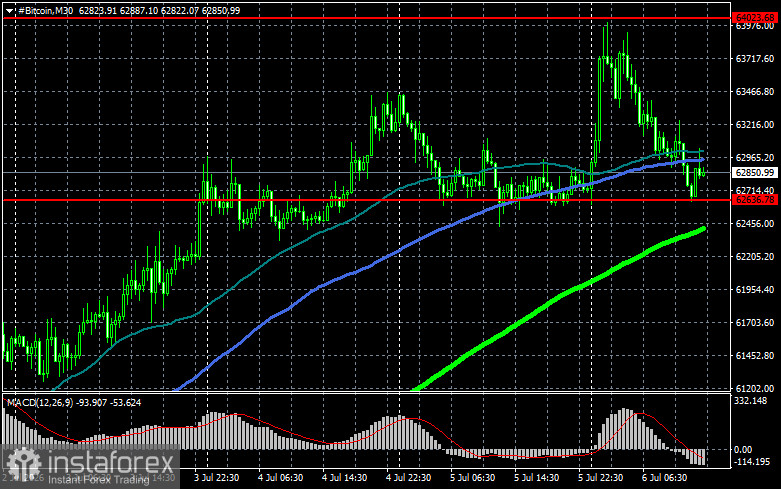Click the 332.148 MACD scale label
The width and height of the screenshot is (781, 489).
tap(751, 401)
